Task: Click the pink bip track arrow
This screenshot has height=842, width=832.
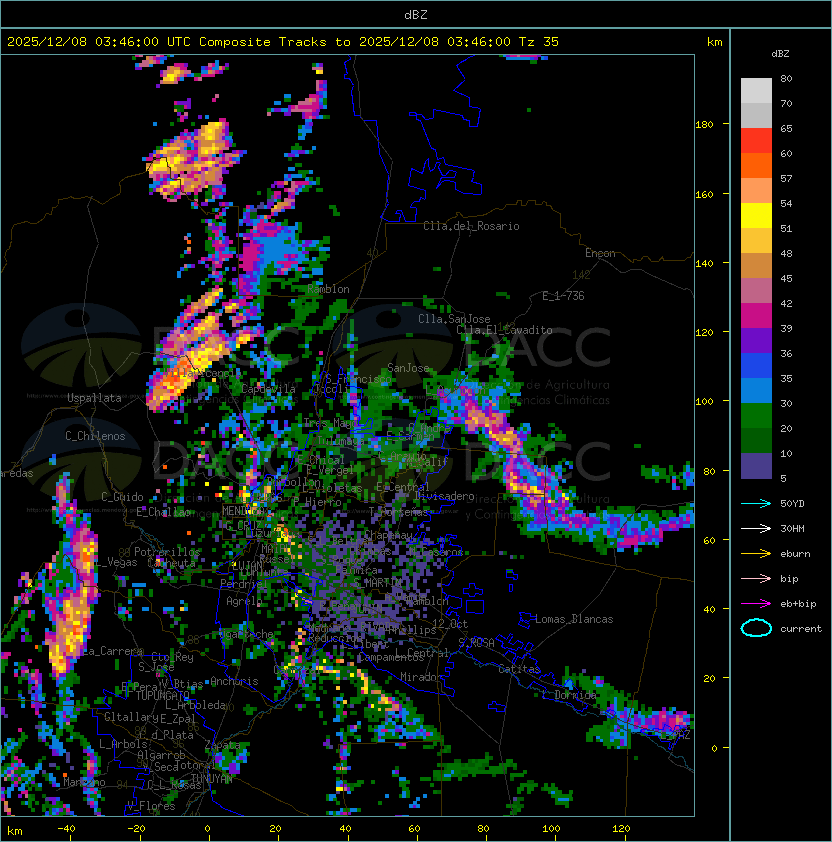Action: point(756,579)
